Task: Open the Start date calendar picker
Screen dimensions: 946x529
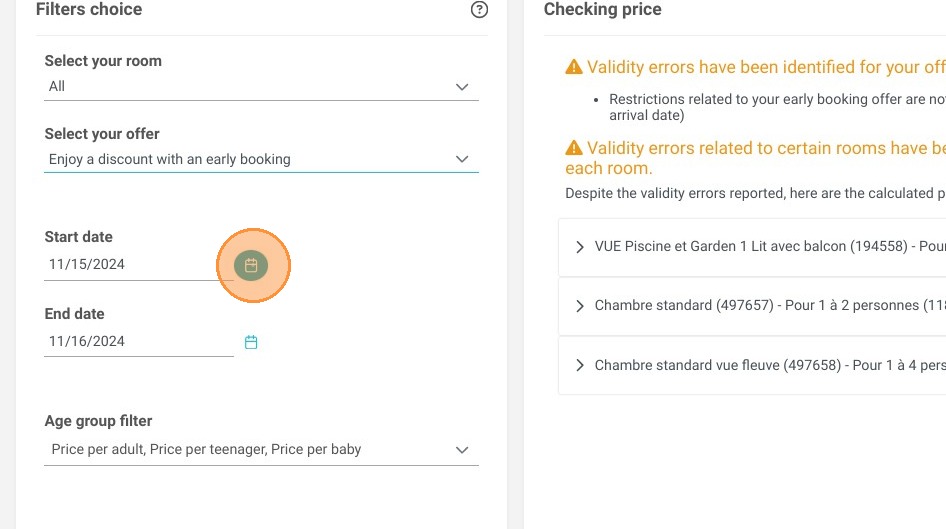Action: tap(251, 265)
